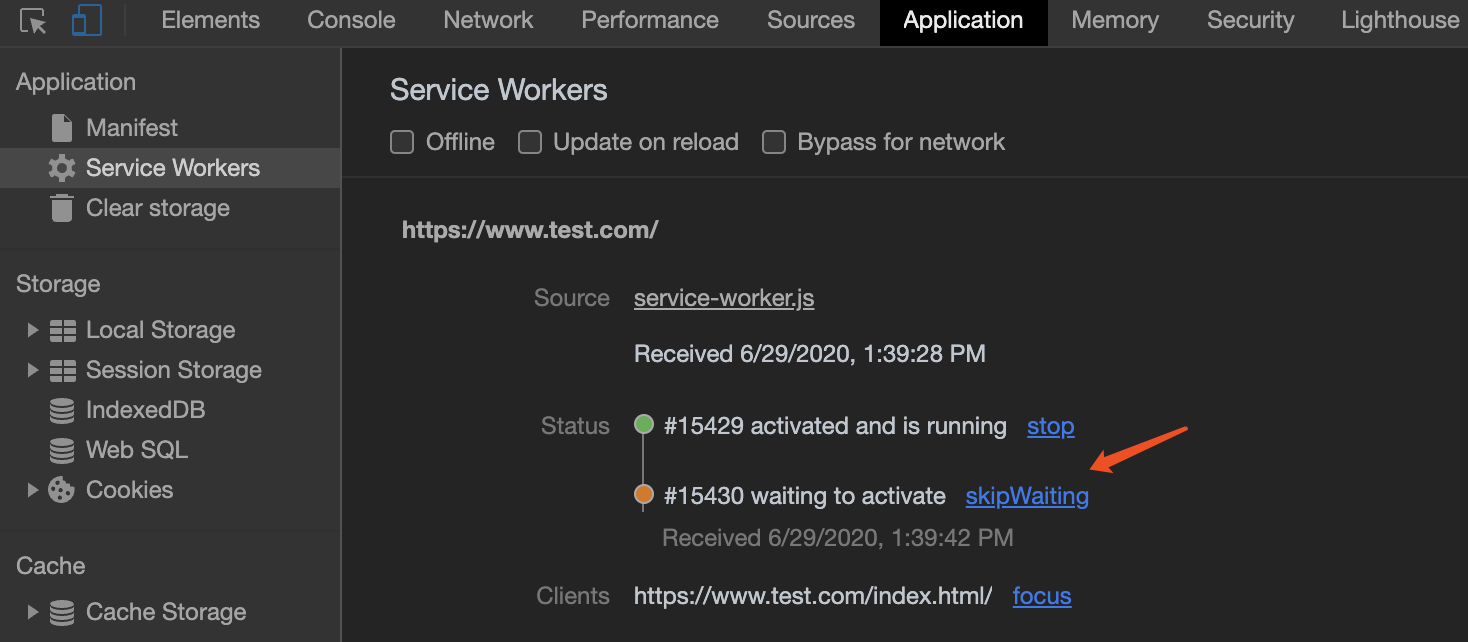Stop the running service worker
This screenshot has width=1468, height=642.
tap(1051, 426)
